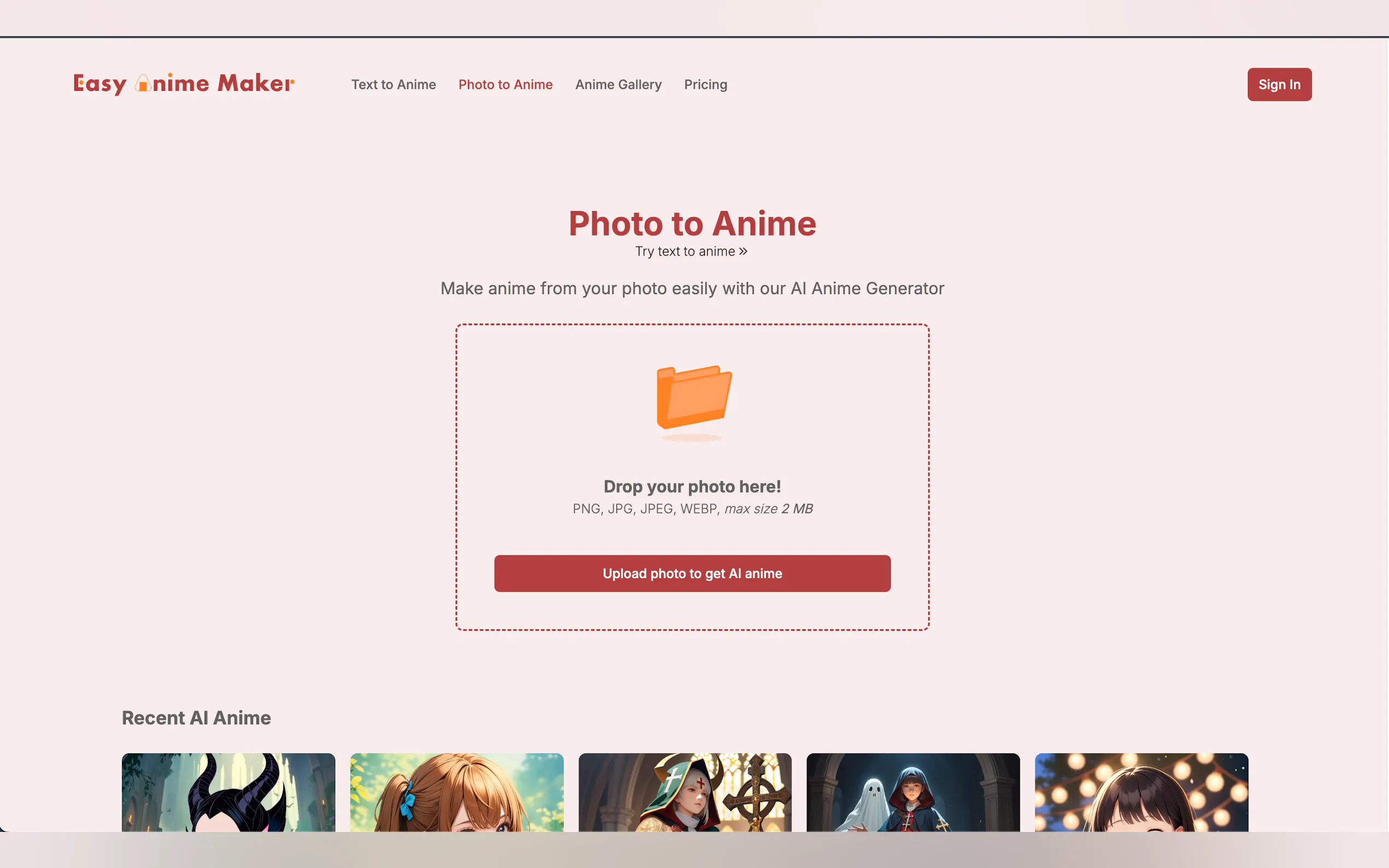Open the Text to Anime page
Viewport: 1389px width, 868px height.
(393, 84)
